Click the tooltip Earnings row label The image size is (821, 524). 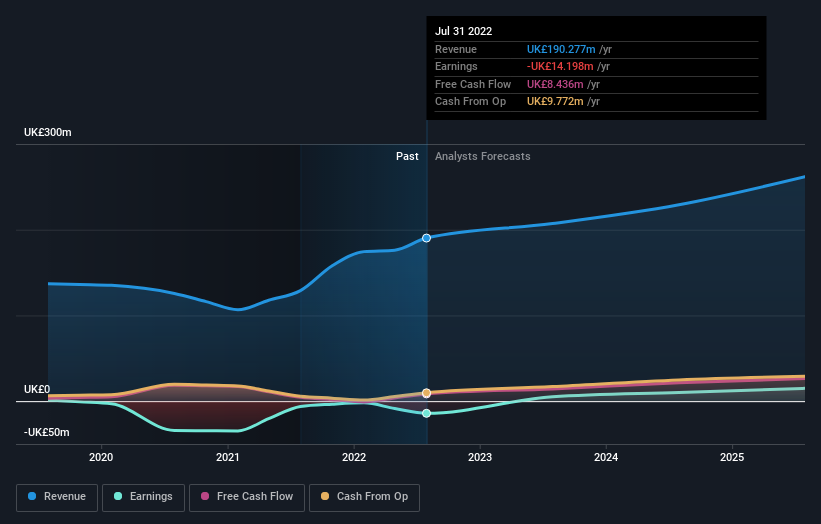pyautogui.click(x=456, y=66)
